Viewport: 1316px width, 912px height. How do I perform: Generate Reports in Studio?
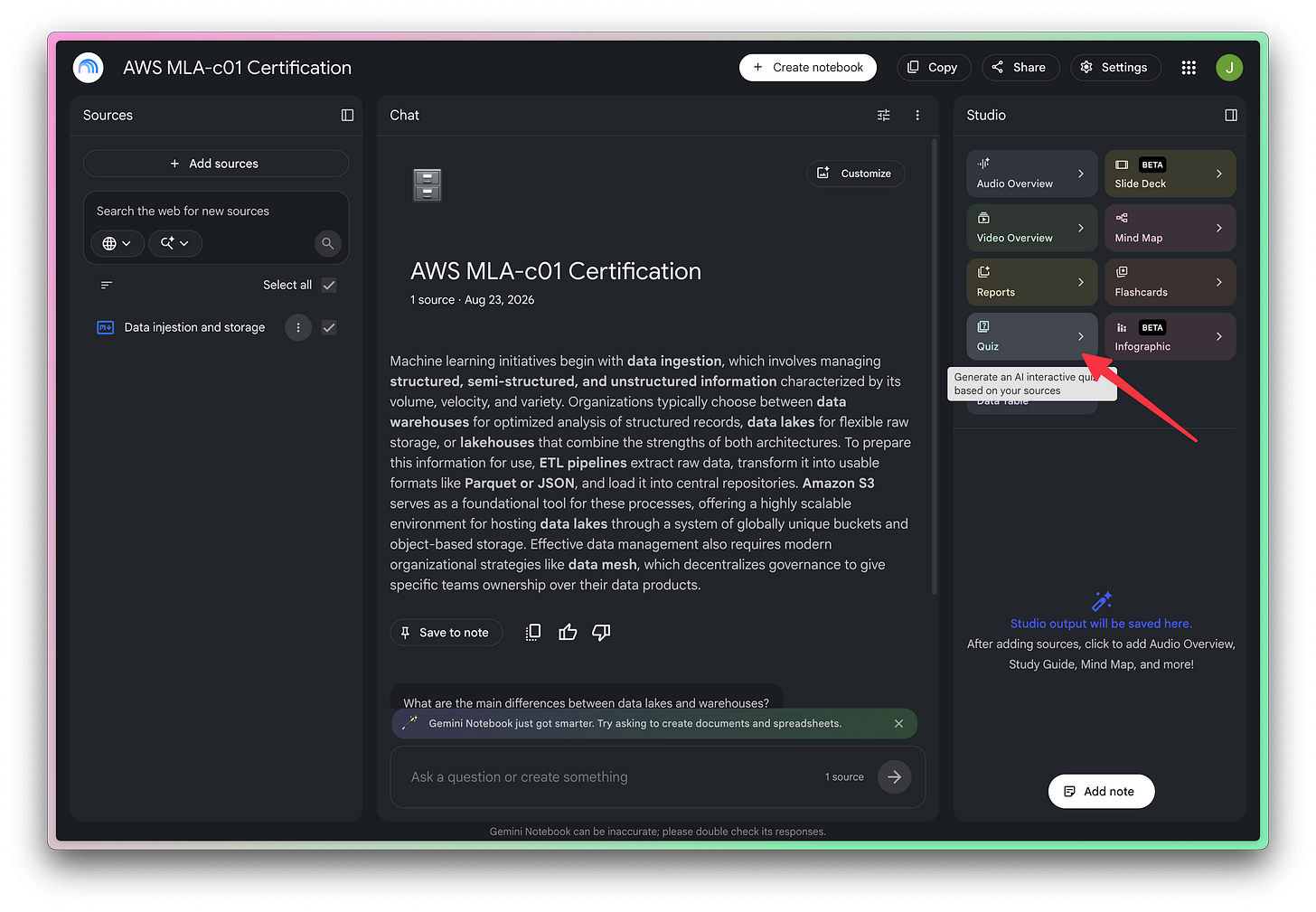point(1031,282)
